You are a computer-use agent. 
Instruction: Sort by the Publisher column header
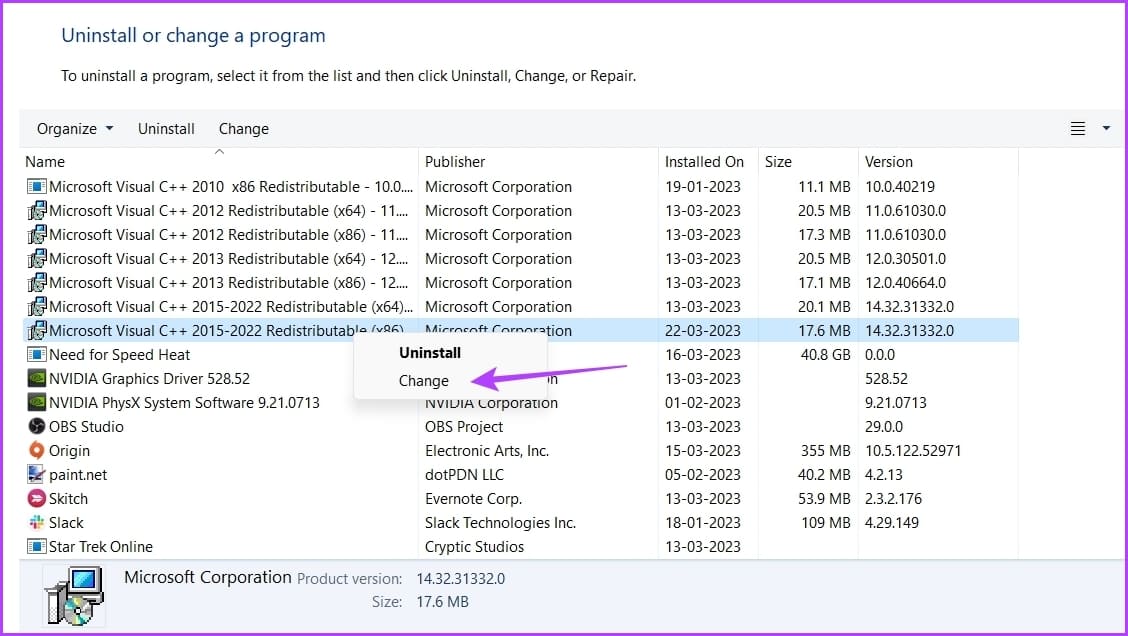[x=455, y=162]
